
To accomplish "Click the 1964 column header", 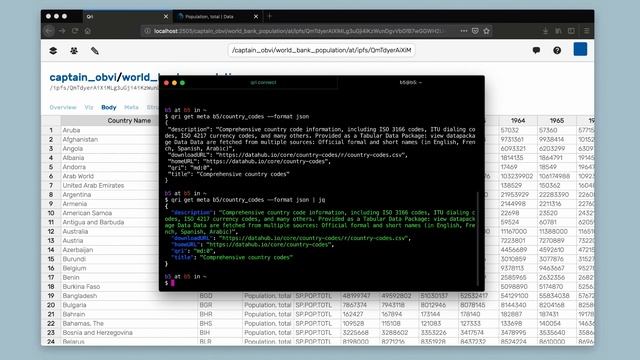I will (x=518, y=120).
